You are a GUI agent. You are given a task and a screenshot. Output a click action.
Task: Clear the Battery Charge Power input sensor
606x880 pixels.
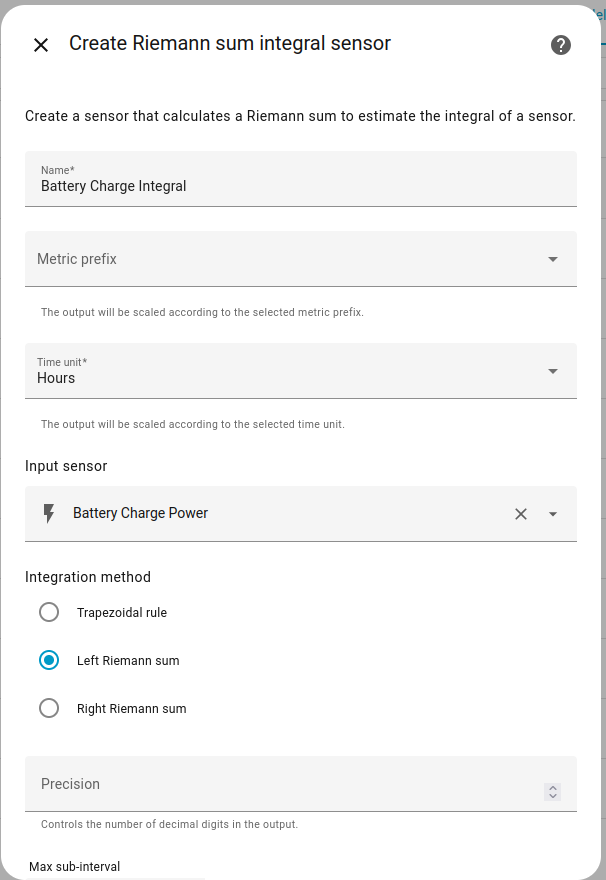(521, 514)
